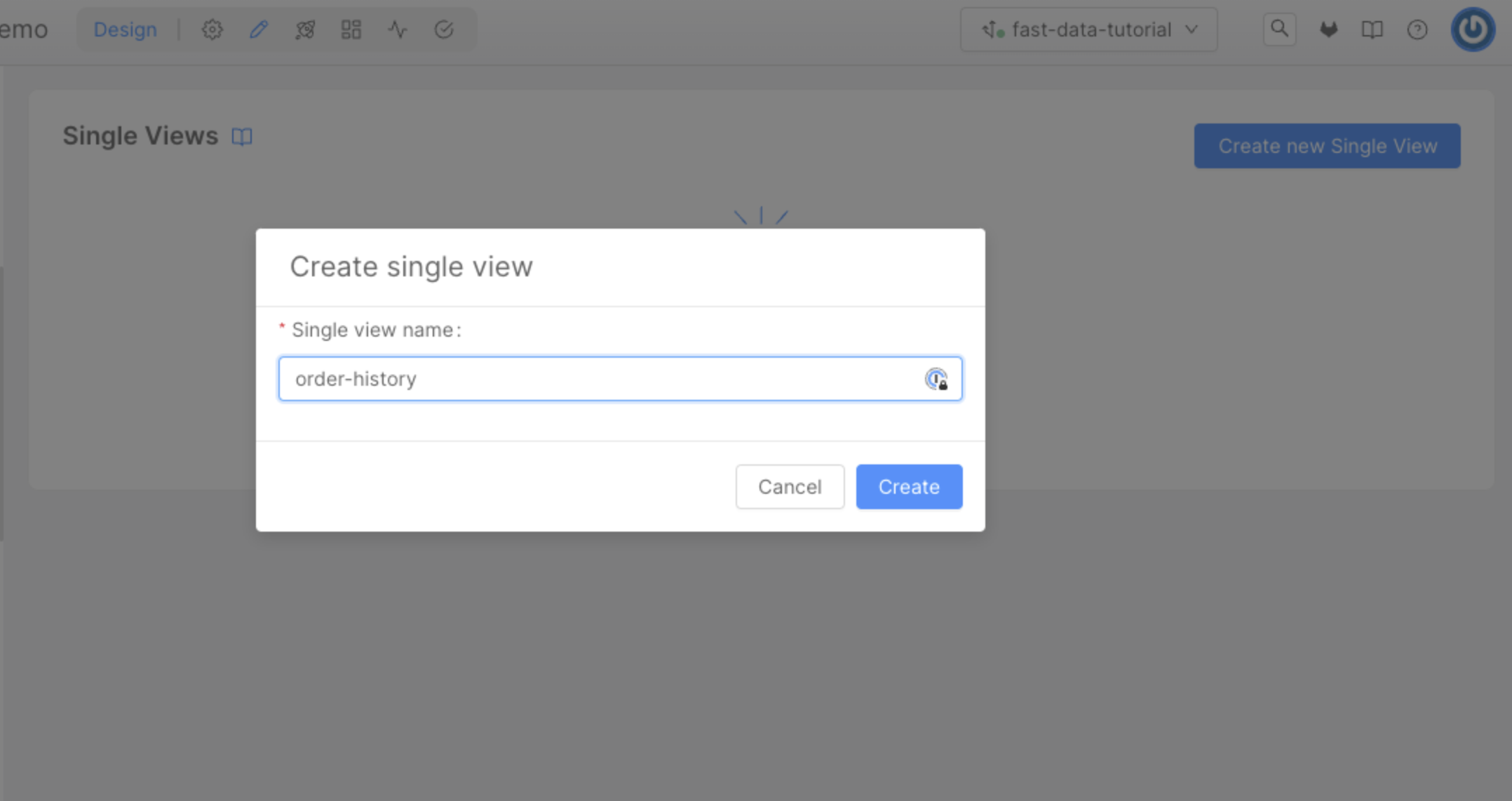The height and width of the screenshot is (801, 1512).
Task: Click the Single Views documentation icon
Action: click(x=241, y=137)
